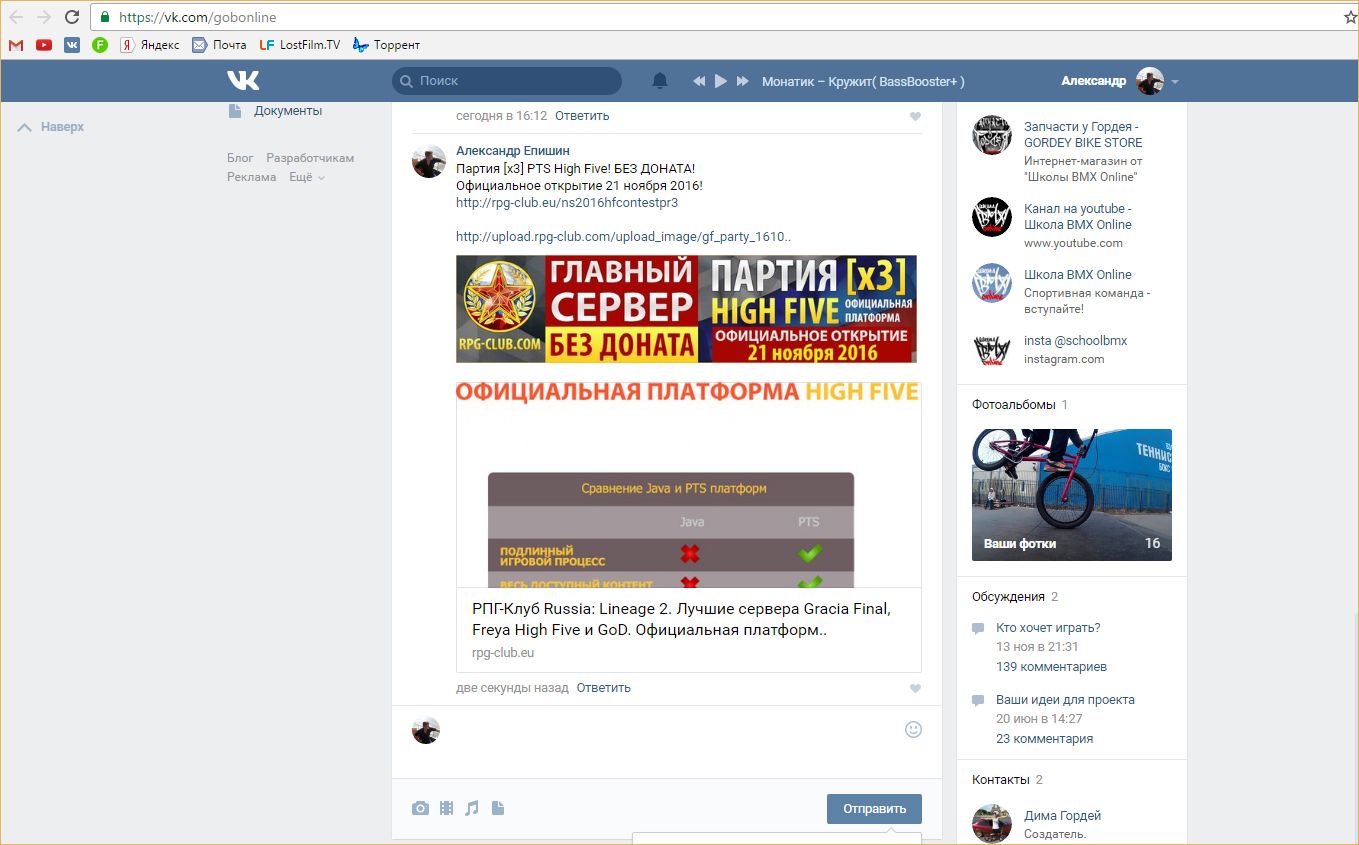The height and width of the screenshot is (845, 1359).
Task: Click the VK logo in the header
Action: [x=243, y=81]
